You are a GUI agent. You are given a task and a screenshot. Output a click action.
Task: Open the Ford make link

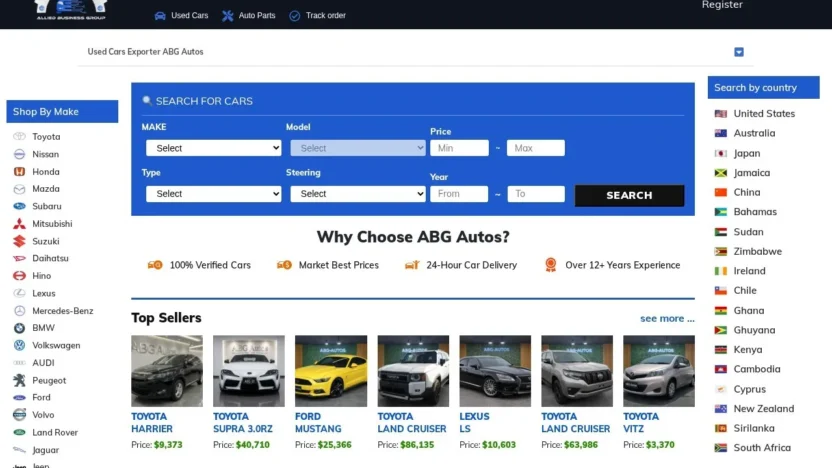point(41,397)
